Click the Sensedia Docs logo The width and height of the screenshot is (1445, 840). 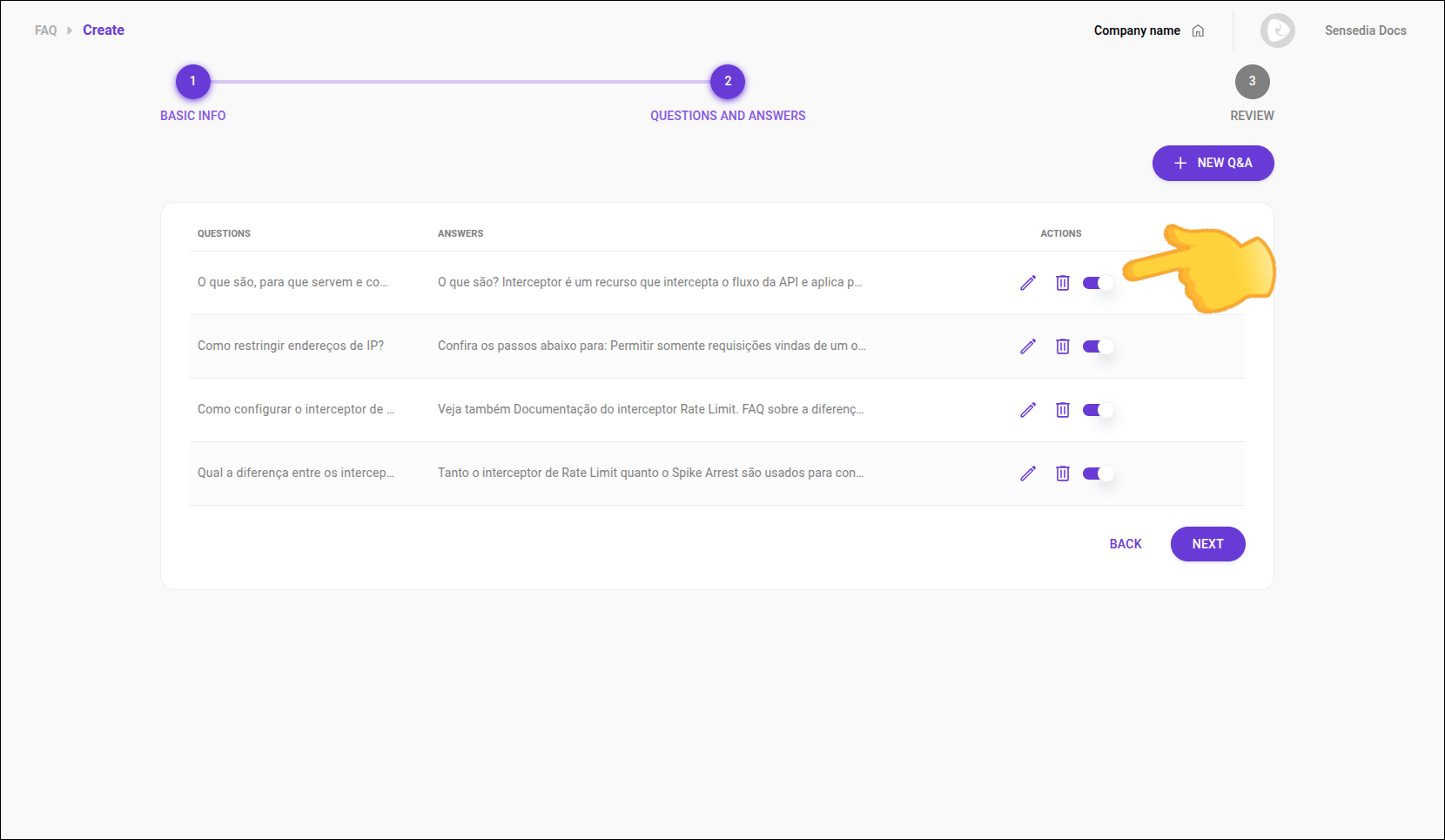1278,30
